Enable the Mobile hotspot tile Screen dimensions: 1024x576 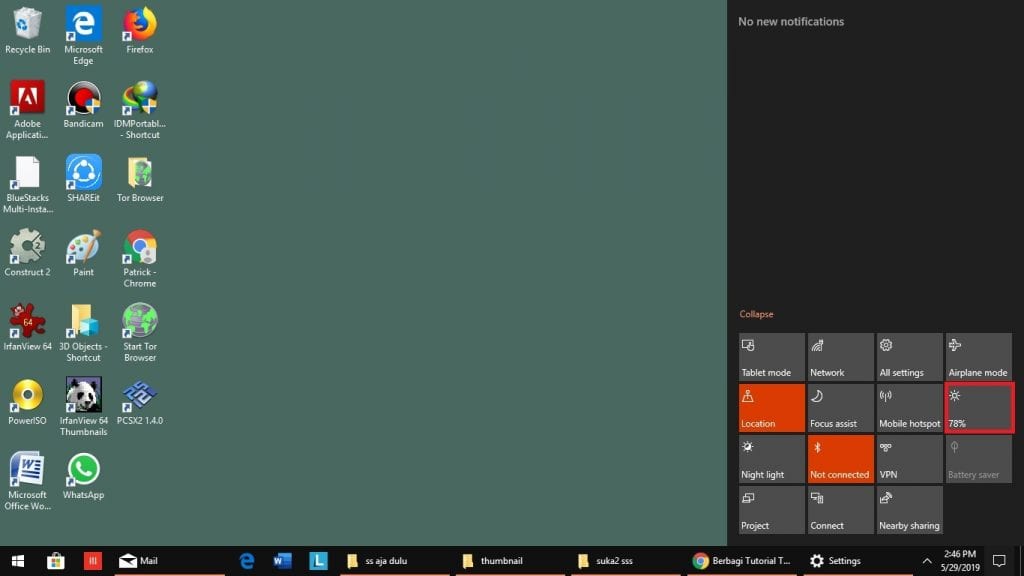pyautogui.click(x=910, y=408)
